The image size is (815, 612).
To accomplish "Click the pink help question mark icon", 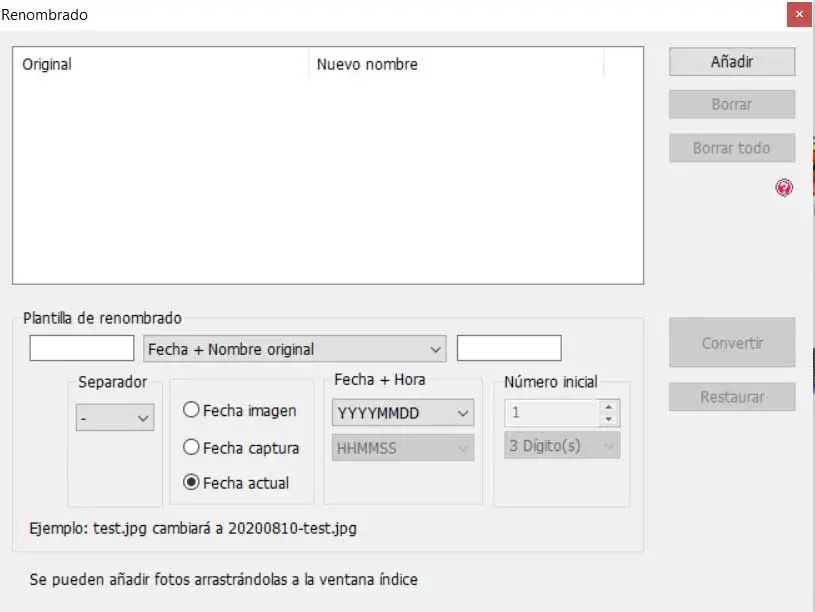I will (784, 187).
